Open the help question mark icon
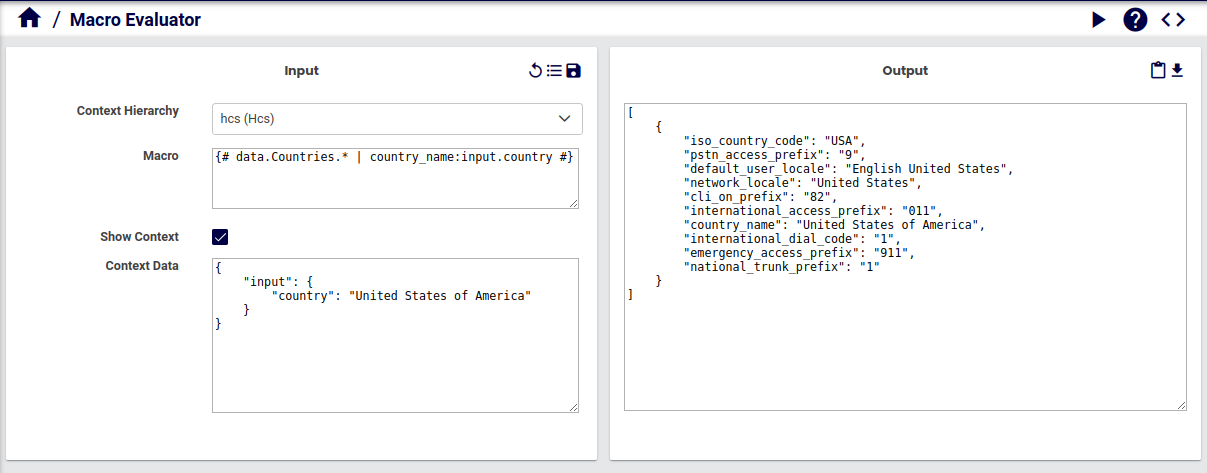Screen dimensions: 1207x473 pos(1135,20)
